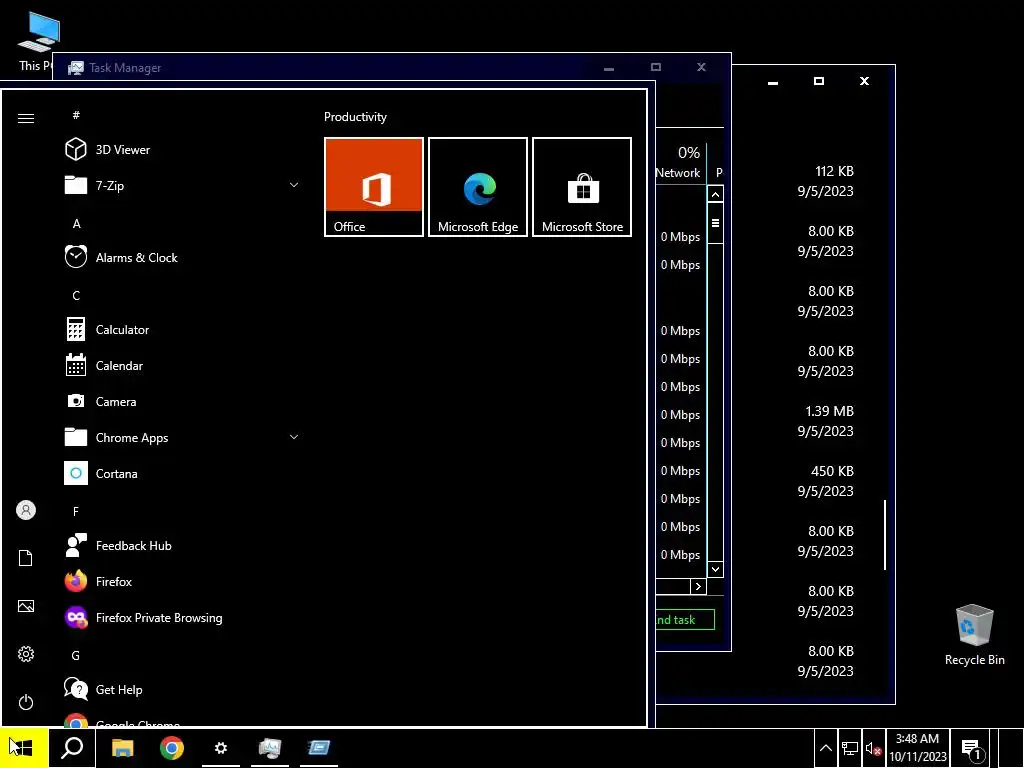Open Feedback Hub app
Screen dimensions: 1024x768
pyautogui.click(x=182, y=545)
